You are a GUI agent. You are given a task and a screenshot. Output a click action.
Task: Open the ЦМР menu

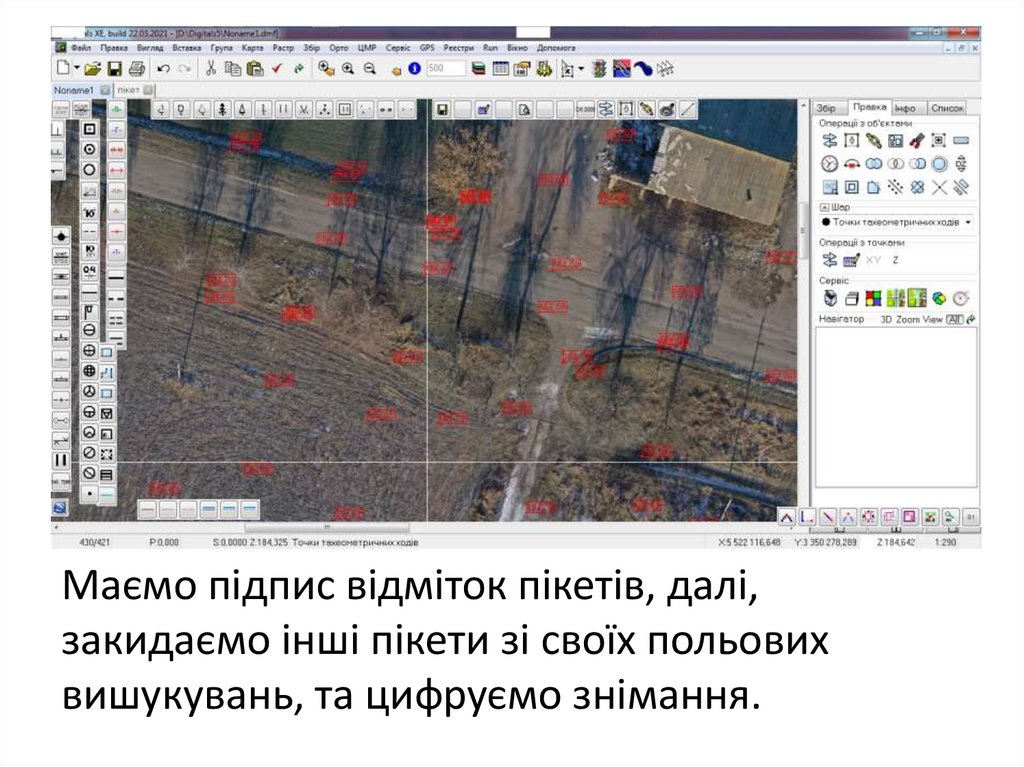(366, 48)
